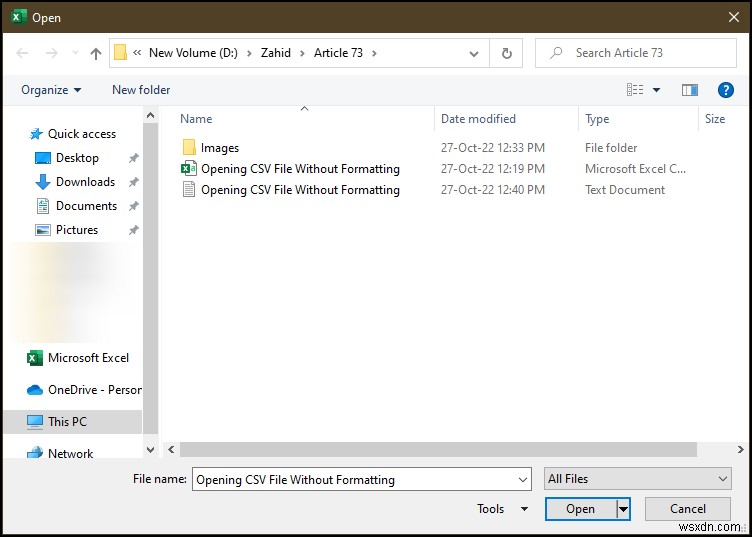
Task: Open Documents in Quick access
Action: (x=86, y=206)
